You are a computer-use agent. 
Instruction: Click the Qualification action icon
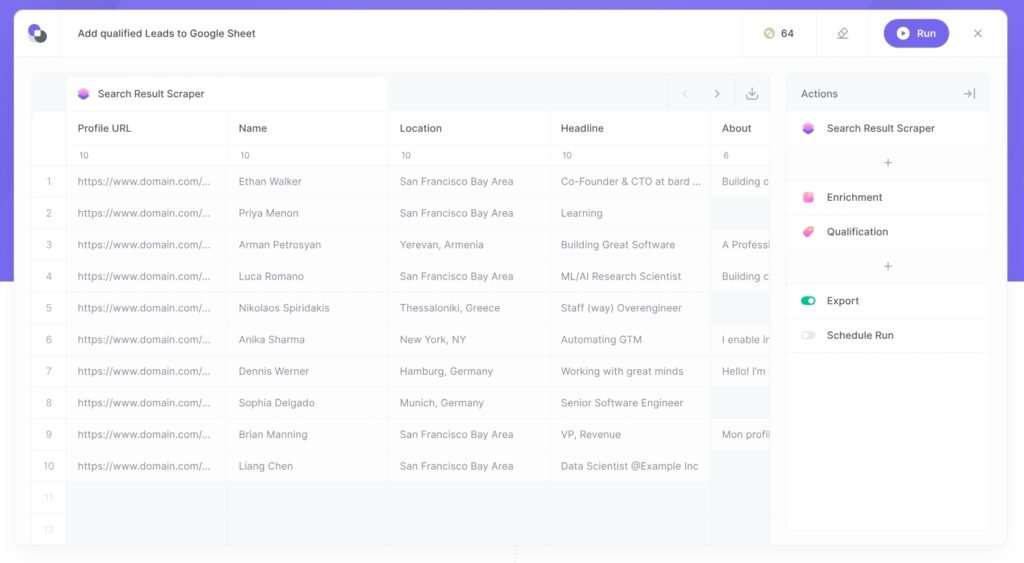click(808, 232)
